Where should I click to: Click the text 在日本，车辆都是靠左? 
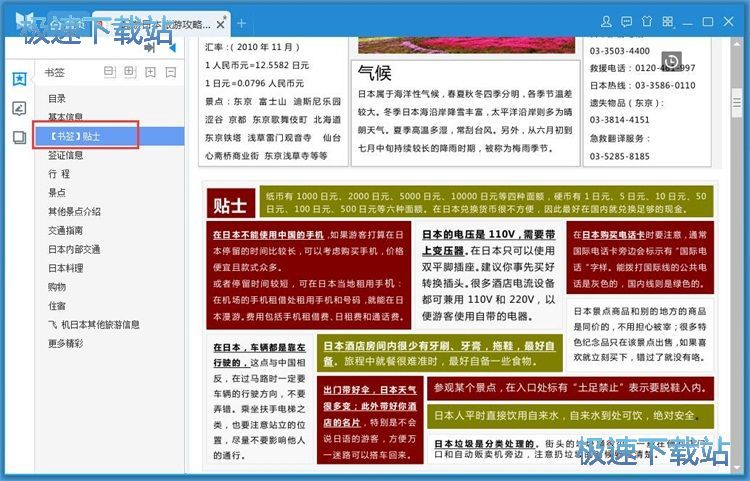click(x=259, y=347)
